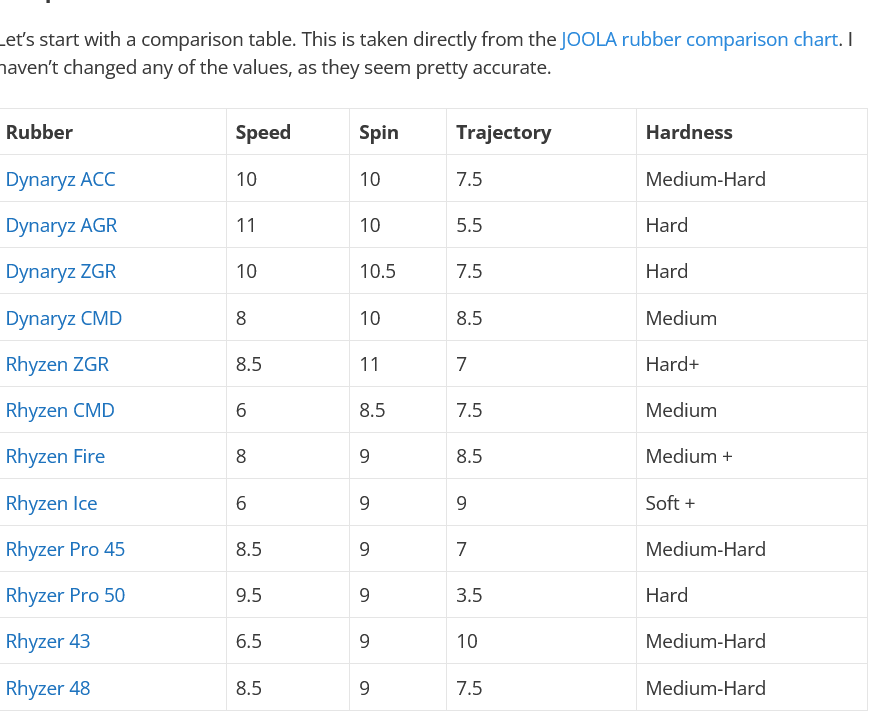This screenshot has width=869, height=718.
Task: Open the Rhyzen ZGR link
Action: (57, 364)
